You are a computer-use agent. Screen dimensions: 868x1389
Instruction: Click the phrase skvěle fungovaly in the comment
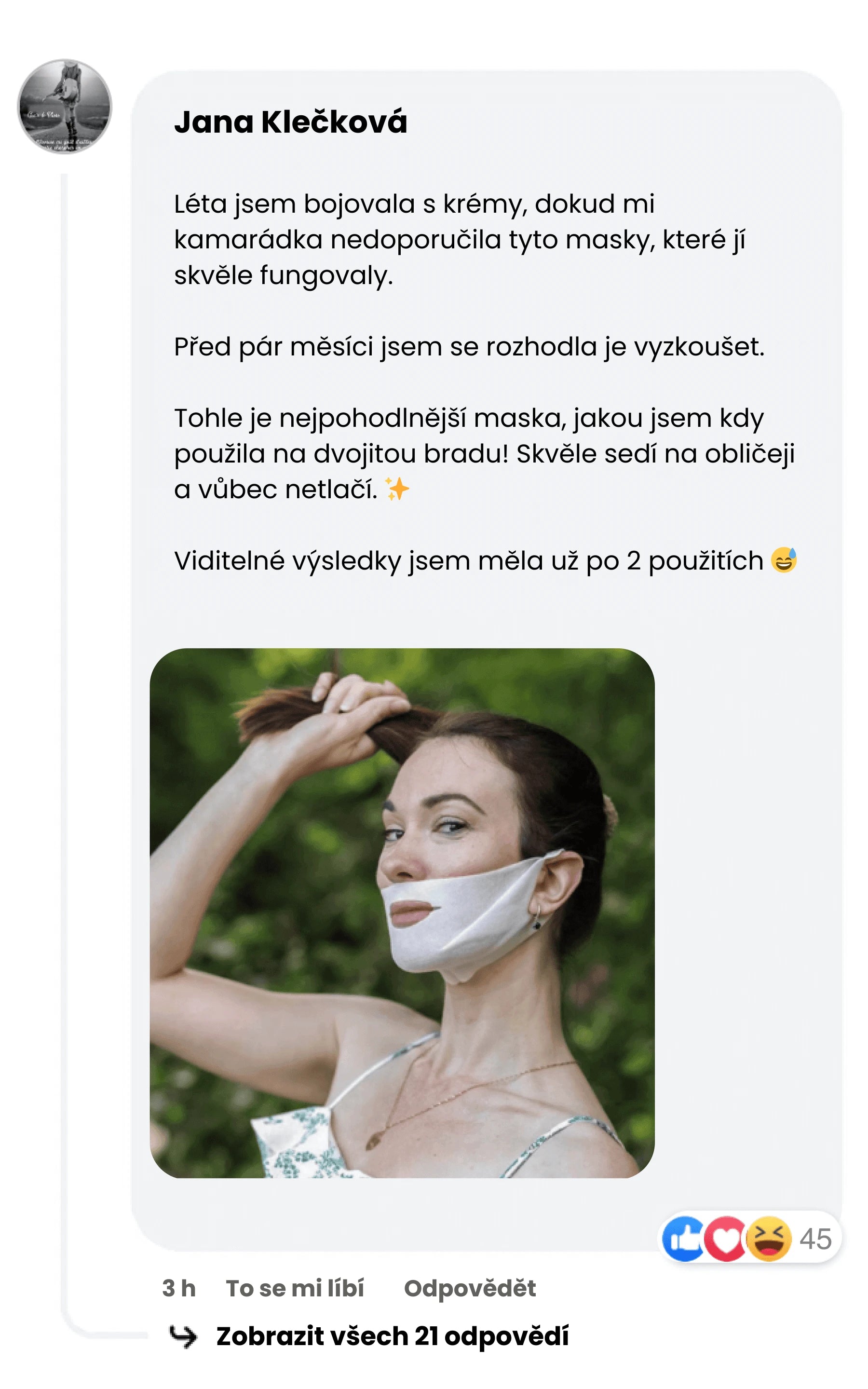284,275
